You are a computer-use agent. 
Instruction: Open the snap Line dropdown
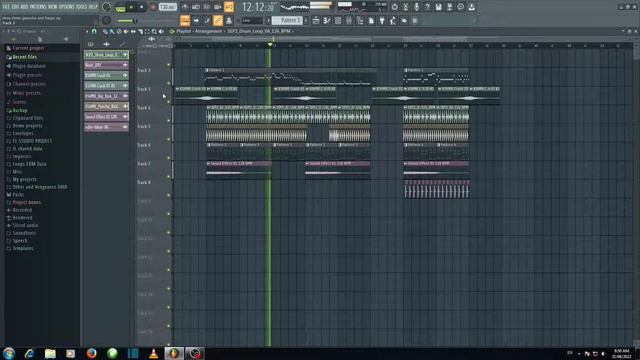(x=252, y=20)
